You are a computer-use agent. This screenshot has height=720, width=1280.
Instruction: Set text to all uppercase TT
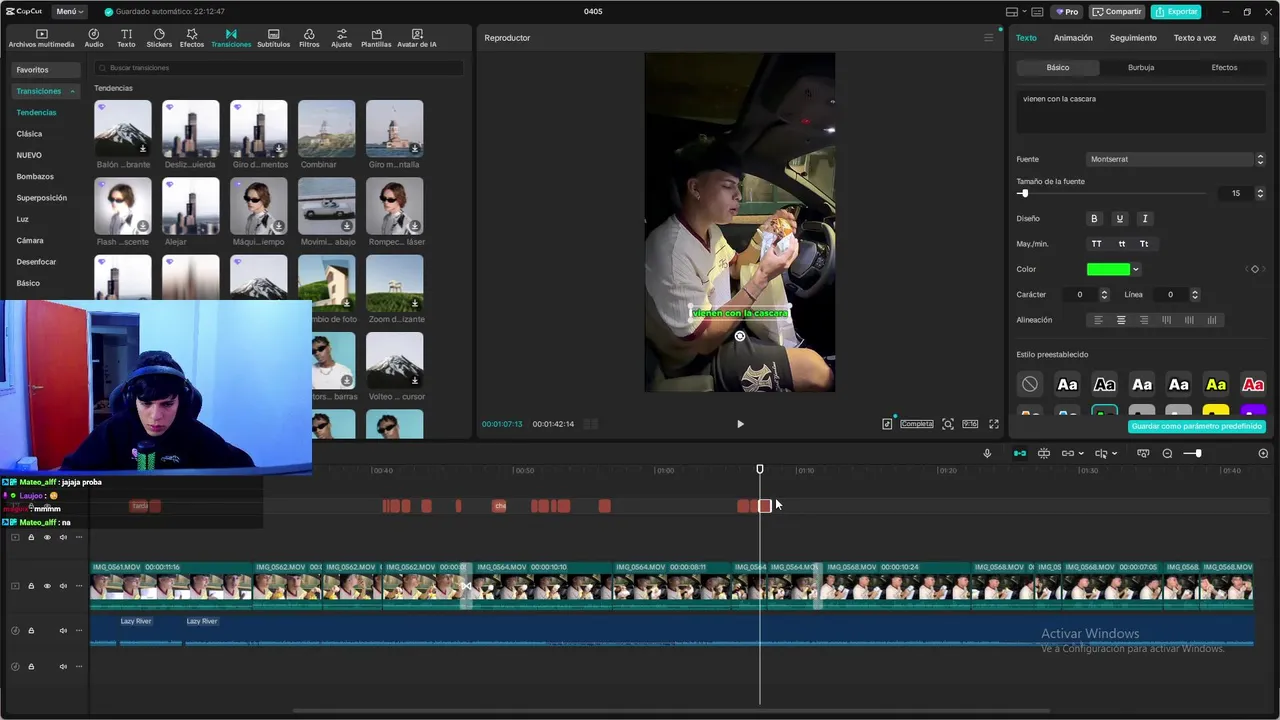point(1097,244)
